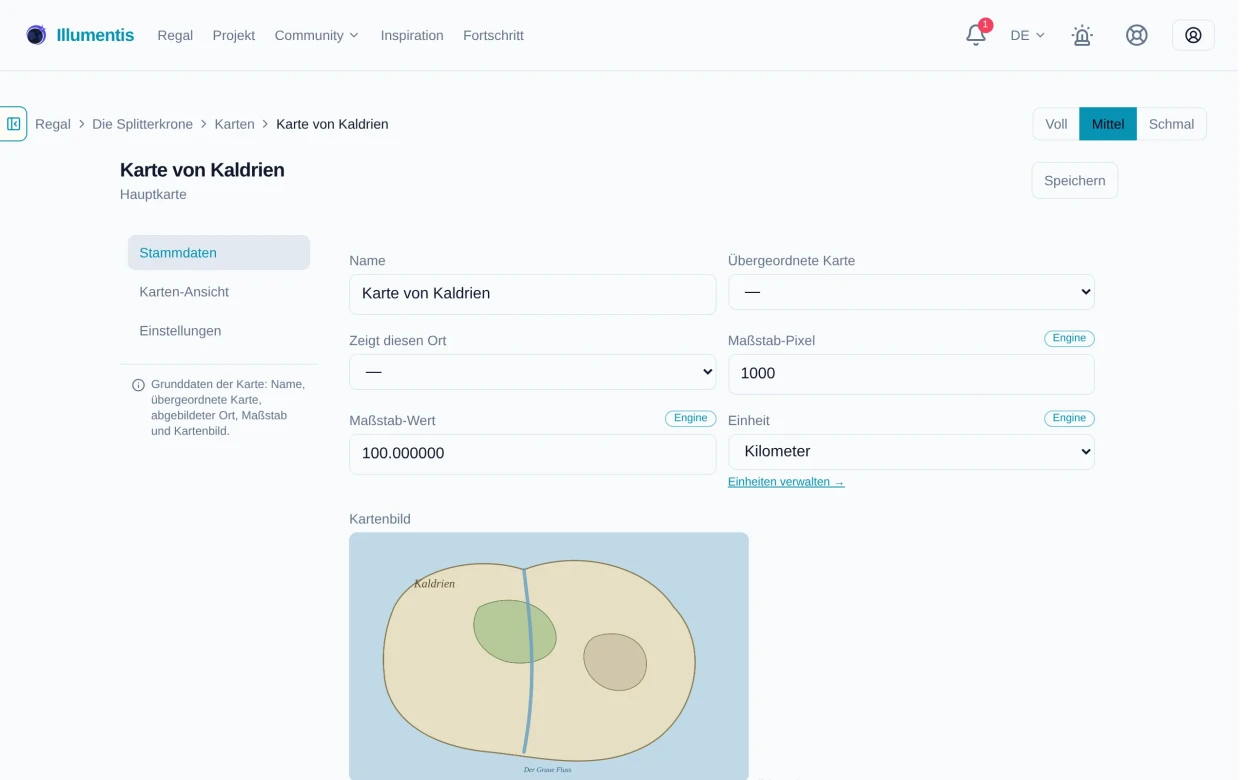The height and width of the screenshot is (780, 1248).
Task: Click the Kartenbild map thumbnail
Action: [548, 656]
